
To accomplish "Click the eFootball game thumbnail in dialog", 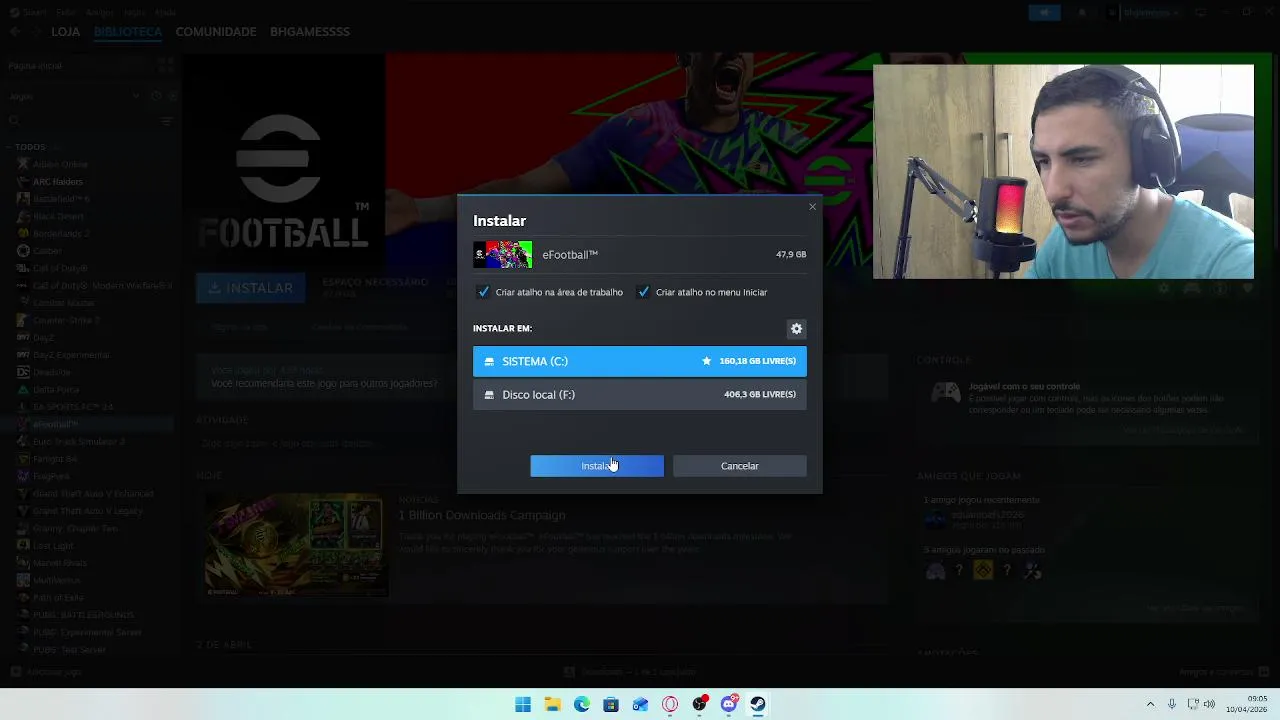I will tap(503, 255).
